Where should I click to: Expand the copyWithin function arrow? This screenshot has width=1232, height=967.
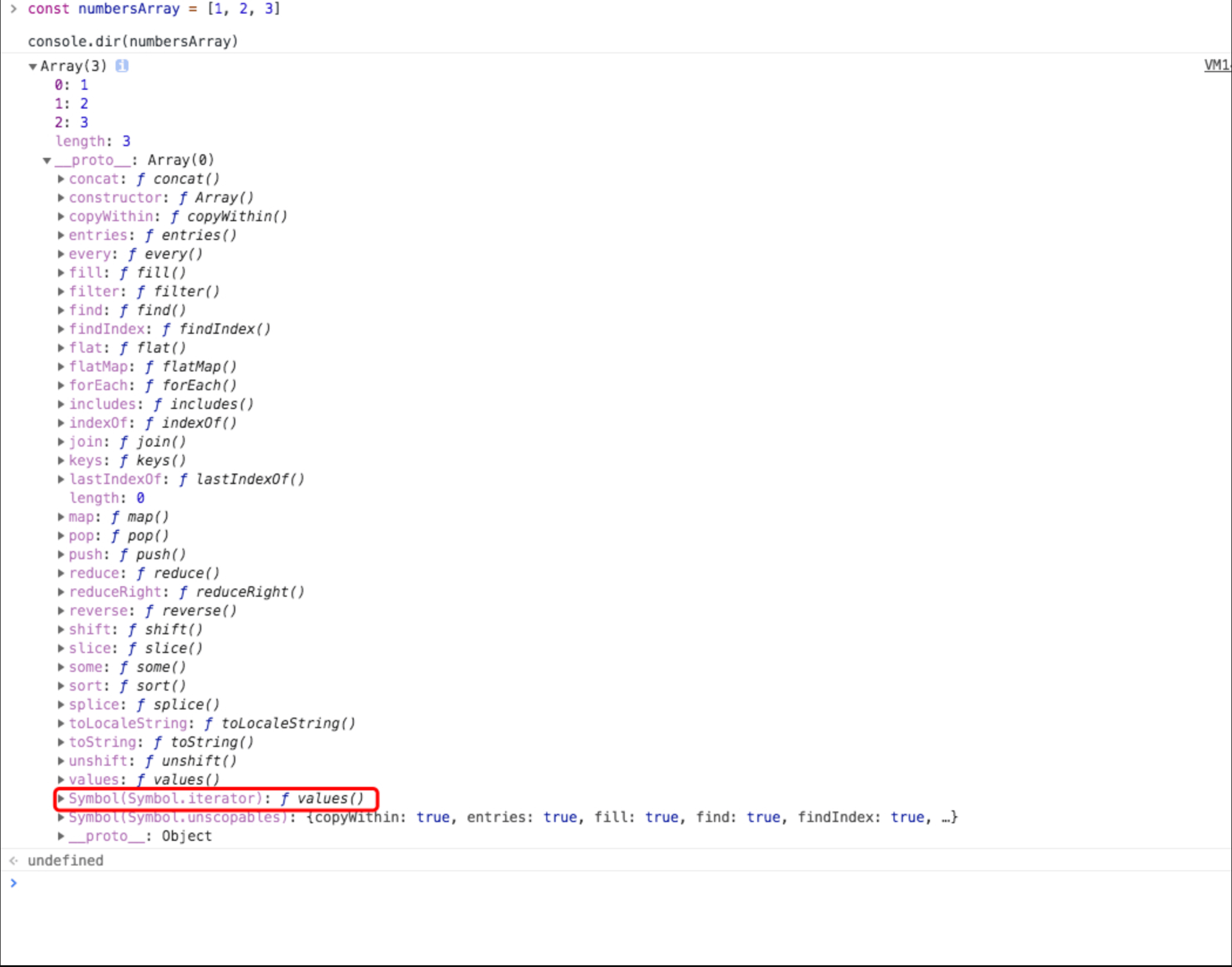(61, 217)
